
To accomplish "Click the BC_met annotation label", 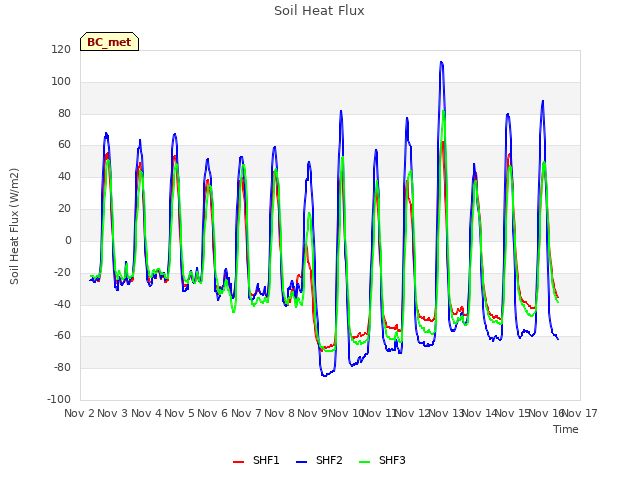I will 109,42.
